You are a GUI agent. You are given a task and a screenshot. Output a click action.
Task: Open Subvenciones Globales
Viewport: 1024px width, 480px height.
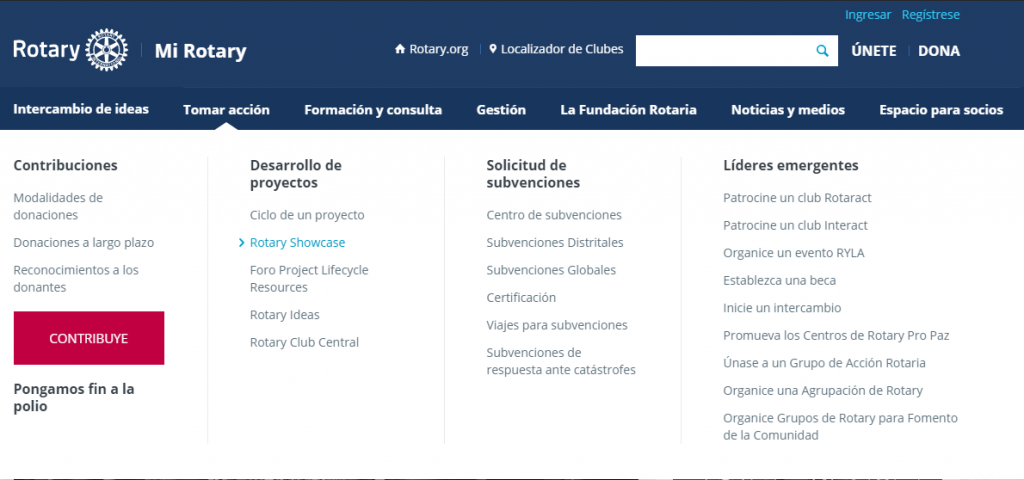551,270
